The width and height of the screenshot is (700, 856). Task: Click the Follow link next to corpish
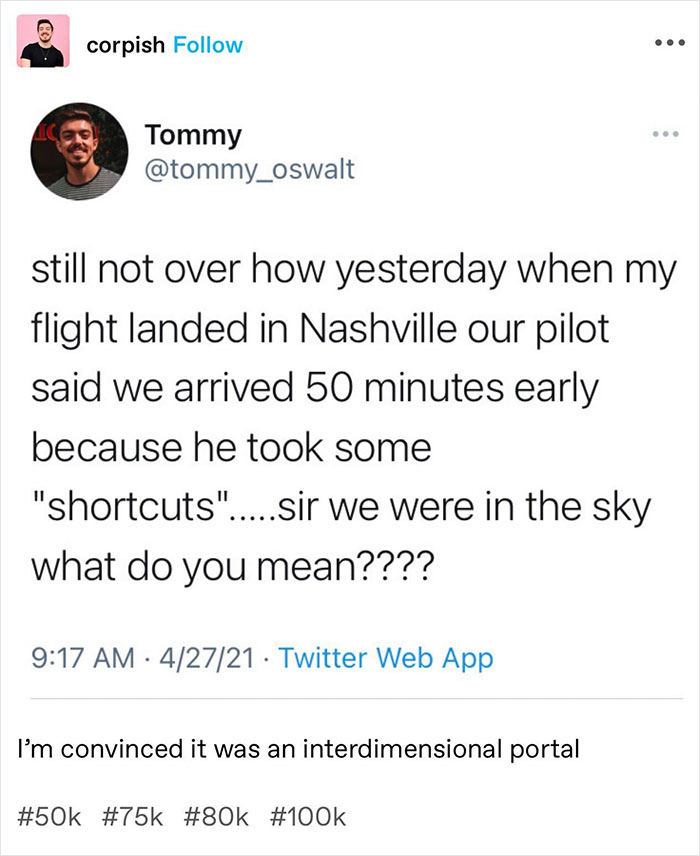[206, 44]
